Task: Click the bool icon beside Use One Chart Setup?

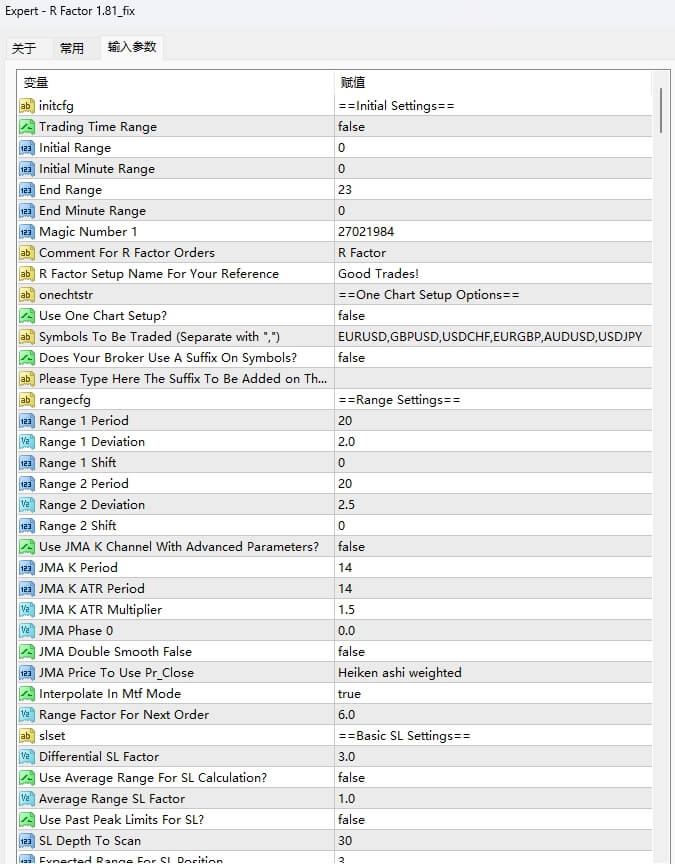Action: coord(26,316)
